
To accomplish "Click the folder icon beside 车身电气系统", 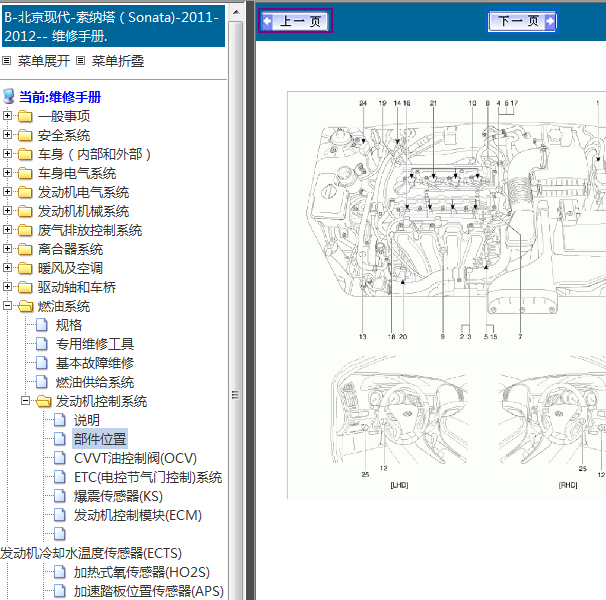I will pyautogui.click(x=25, y=173).
